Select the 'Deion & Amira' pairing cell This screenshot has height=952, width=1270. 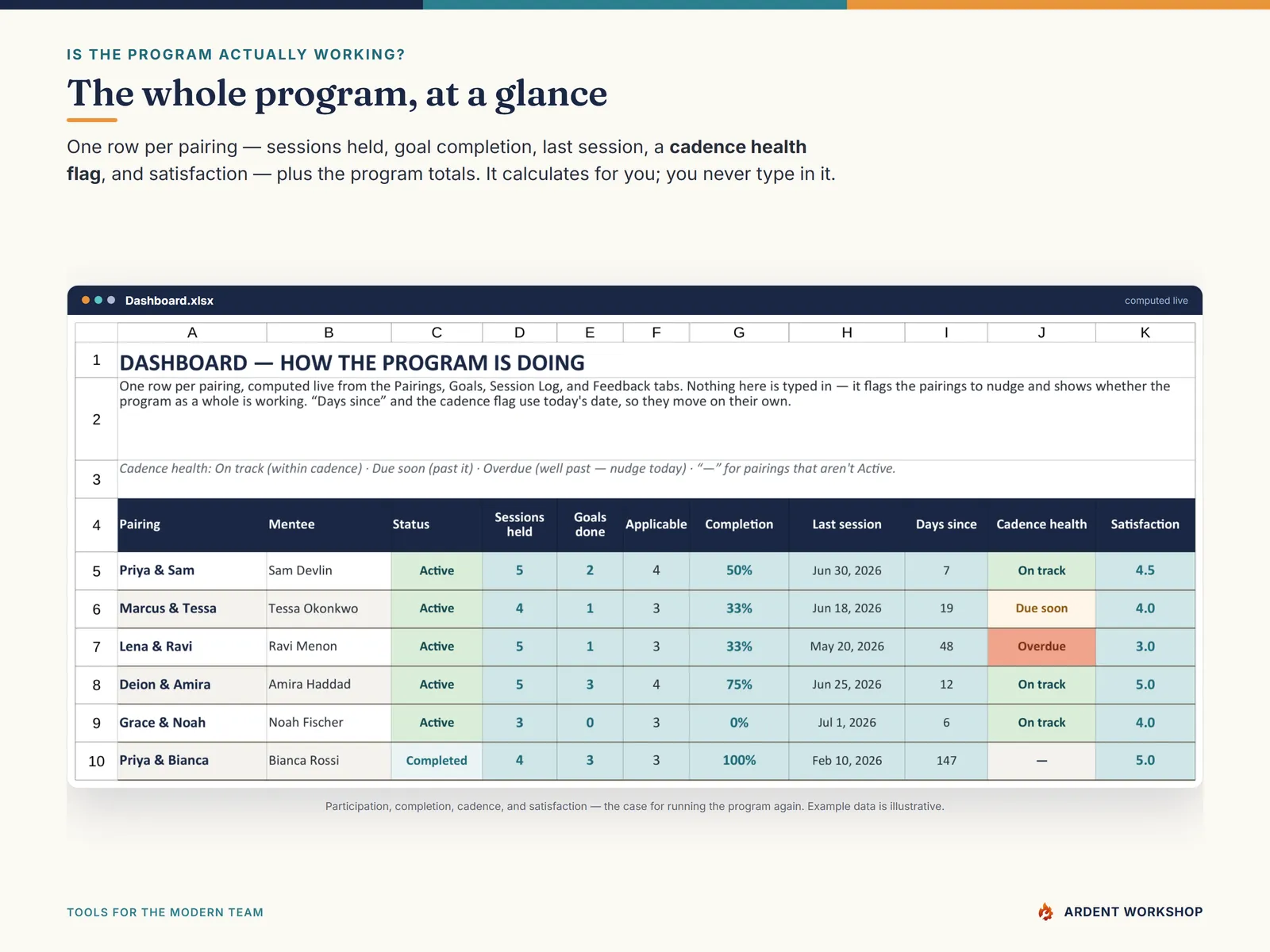pos(192,685)
